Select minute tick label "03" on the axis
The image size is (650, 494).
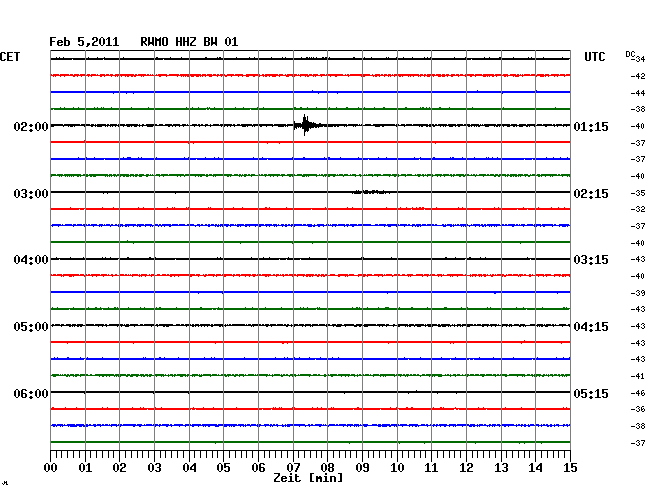pos(154,468)
